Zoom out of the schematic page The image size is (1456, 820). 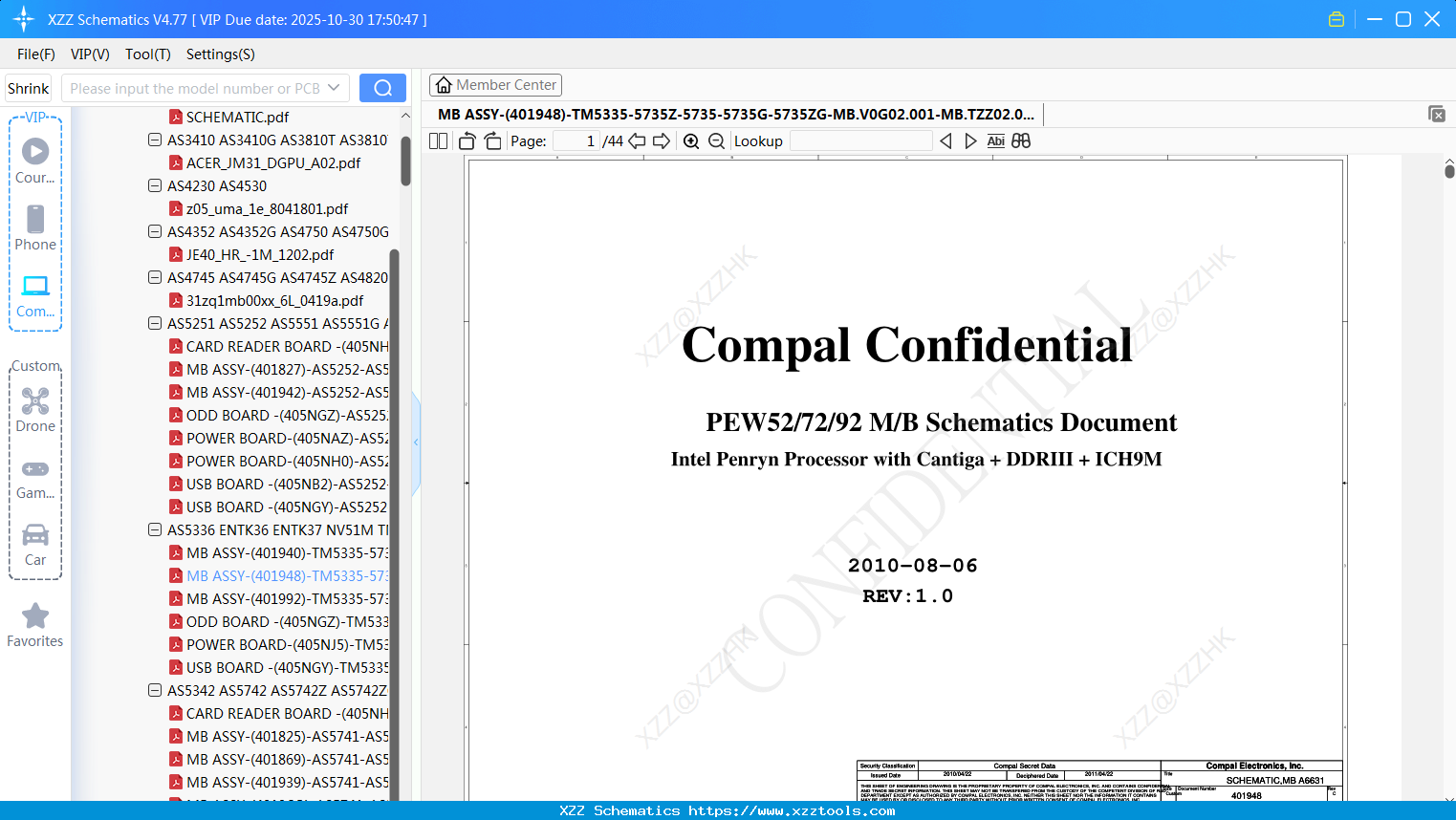[x=716, y=140]
